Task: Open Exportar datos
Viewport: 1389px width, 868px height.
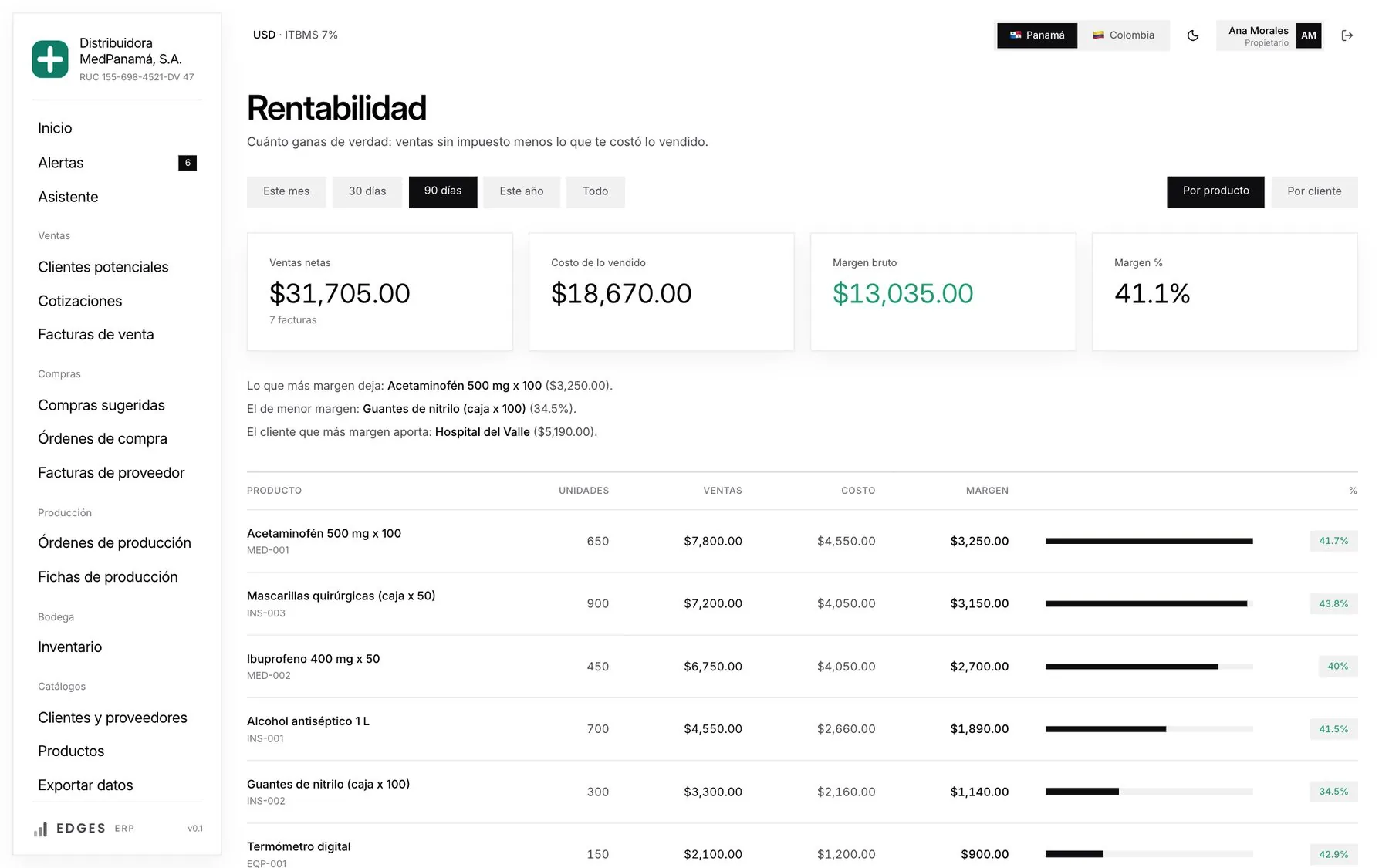Action: [86, 785]
